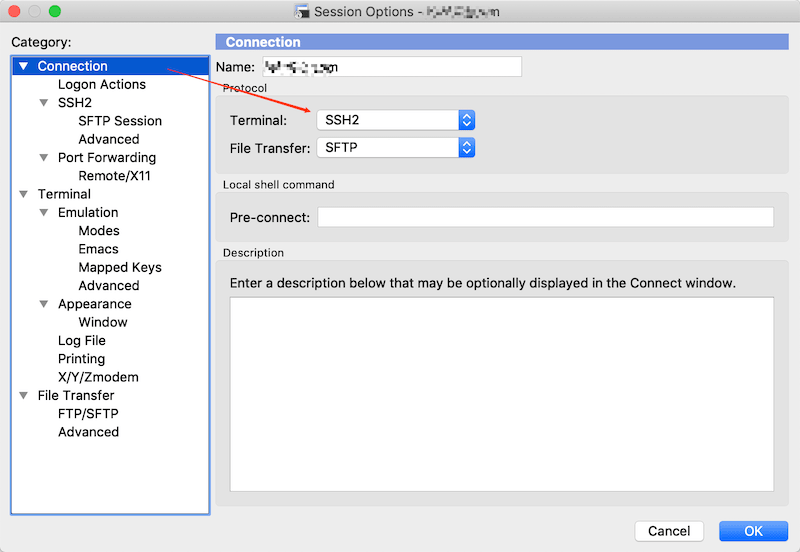Collapse the Port Forwarding disclosure triangle
800x552 pixels.
point(44,158)
